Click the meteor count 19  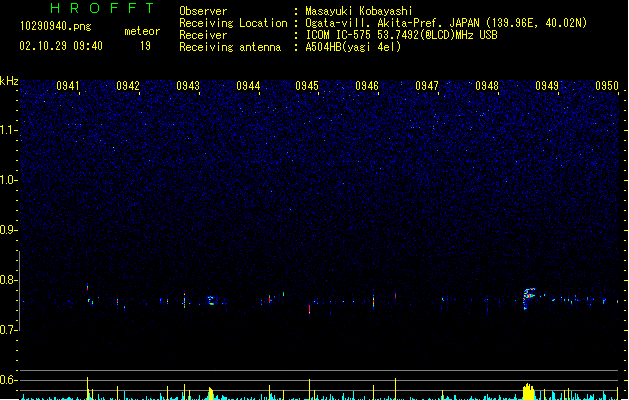point(145,46)
